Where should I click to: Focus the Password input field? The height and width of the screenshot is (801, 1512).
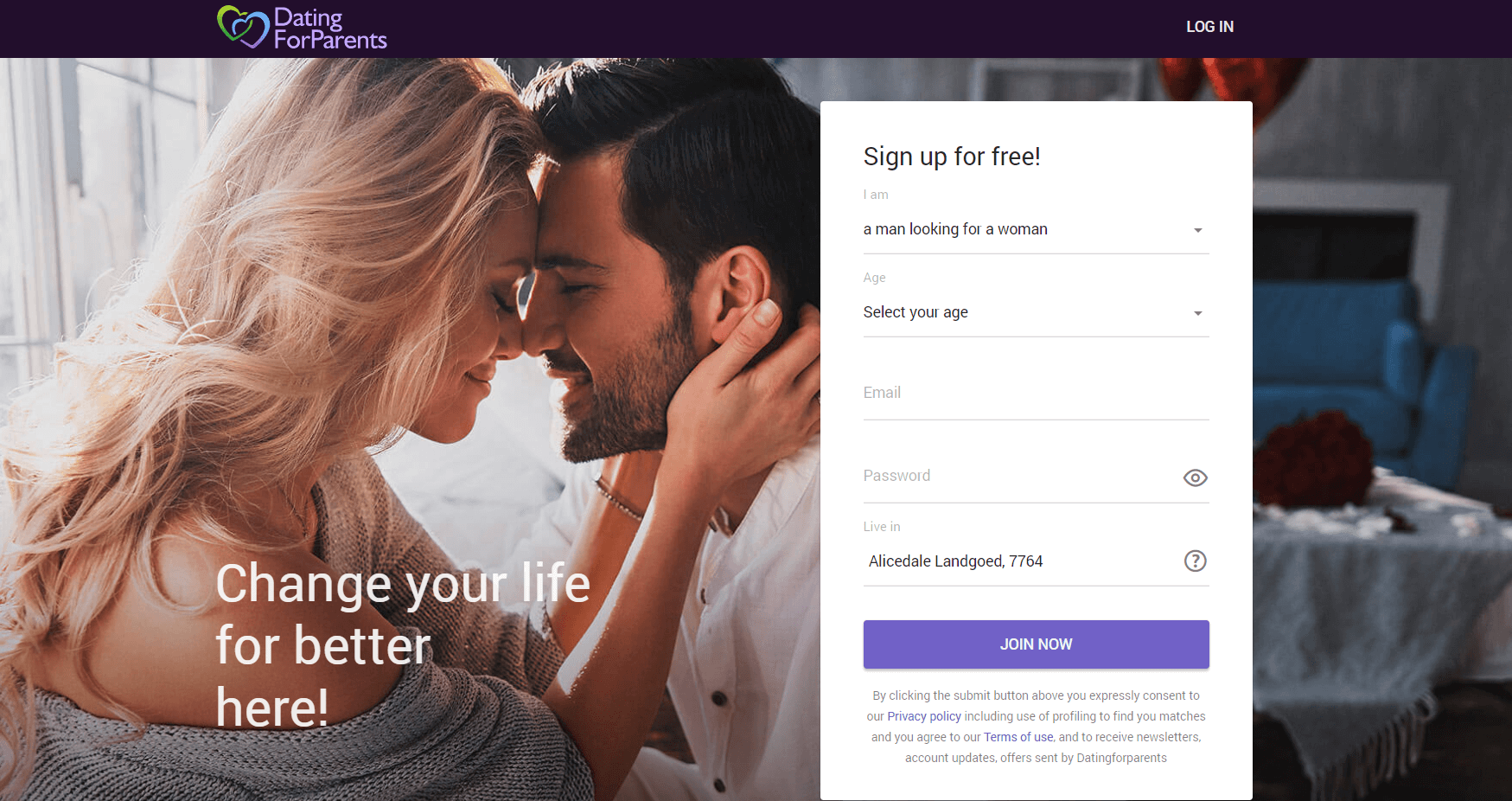point(1020,477)
